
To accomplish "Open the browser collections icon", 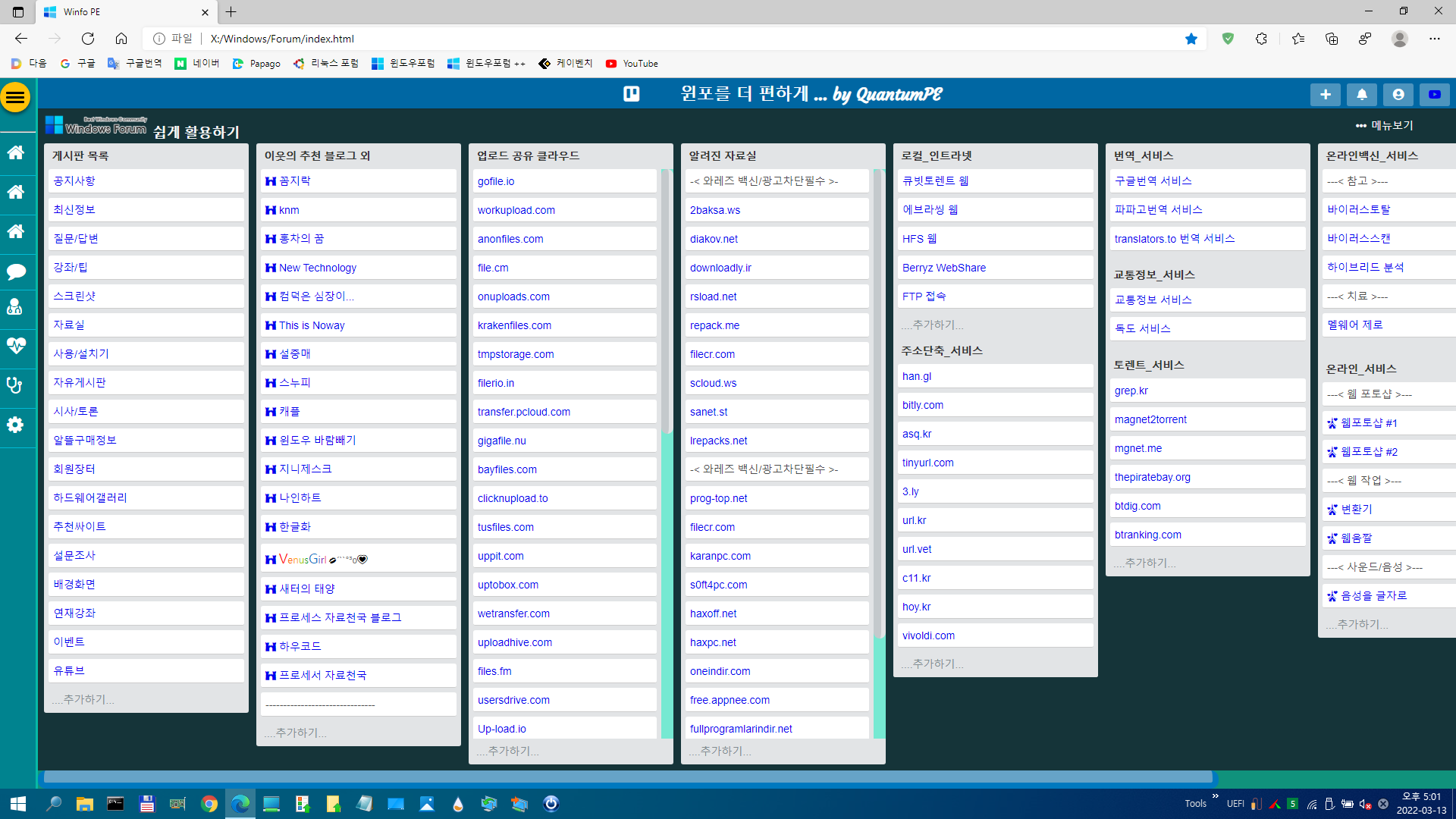I will [1332, 39].
